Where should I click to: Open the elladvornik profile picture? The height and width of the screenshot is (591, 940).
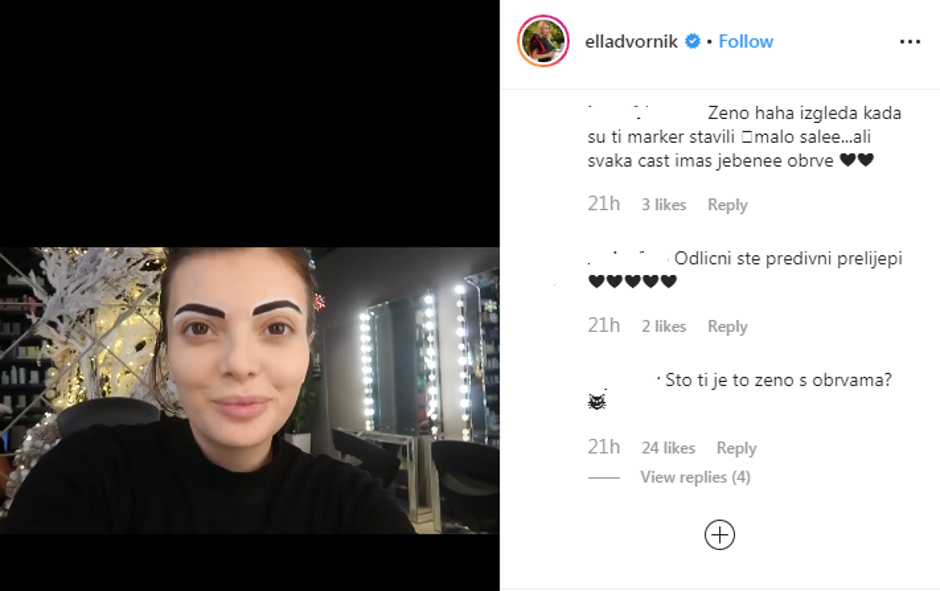coord(543,41)
